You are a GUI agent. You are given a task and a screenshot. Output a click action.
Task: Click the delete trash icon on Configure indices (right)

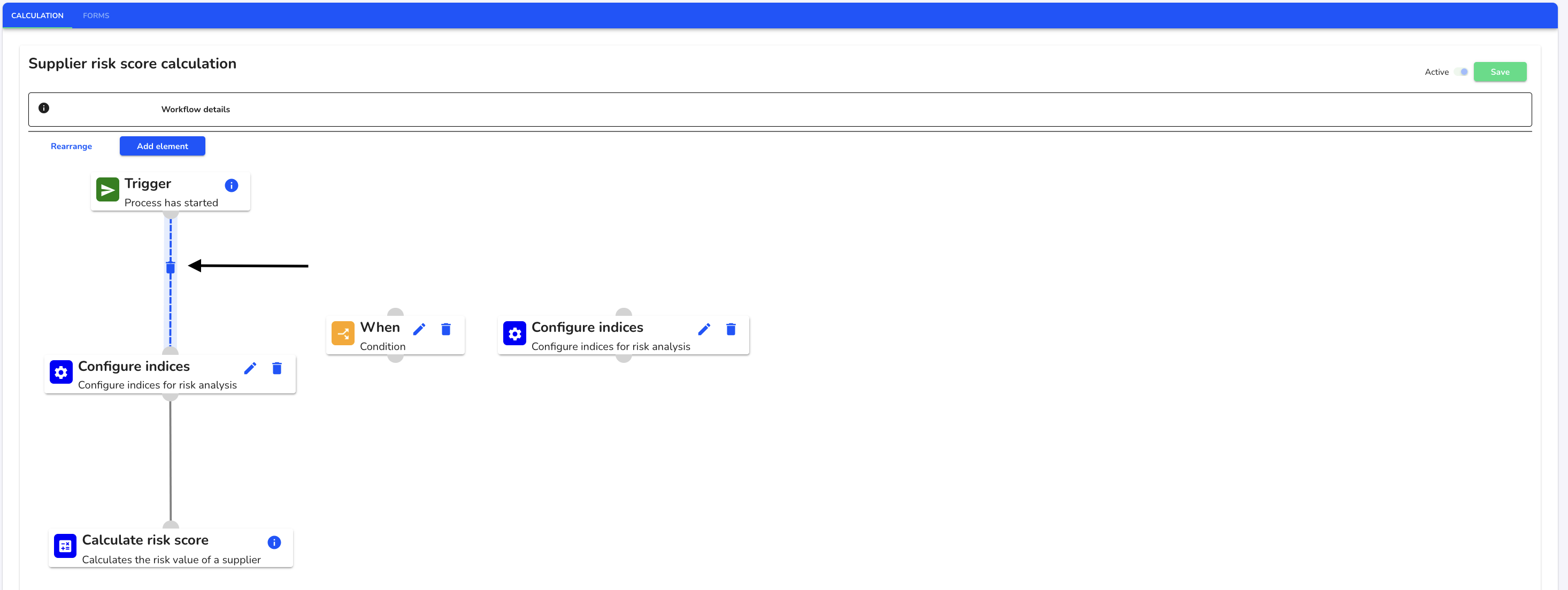[731, 328]
